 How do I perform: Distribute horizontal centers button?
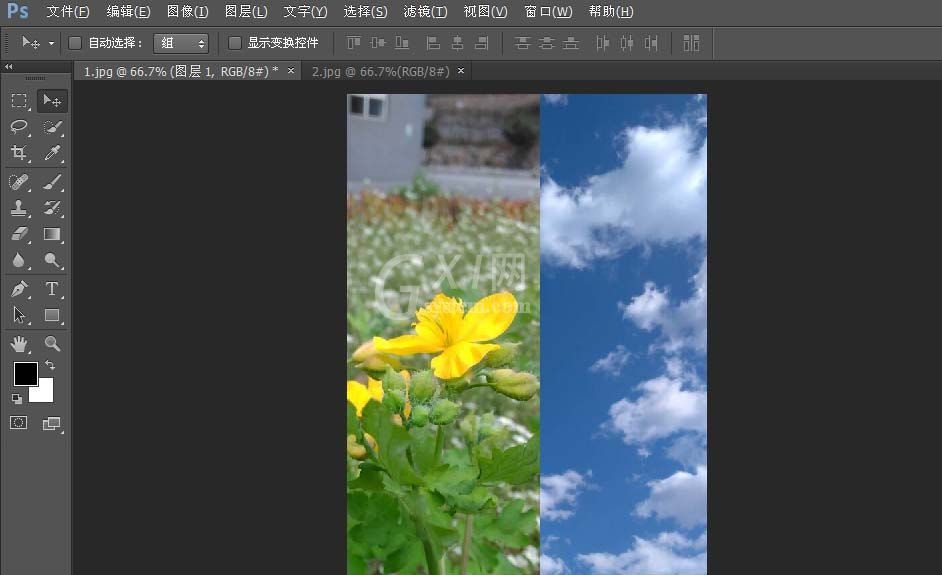tap(627, 43)
